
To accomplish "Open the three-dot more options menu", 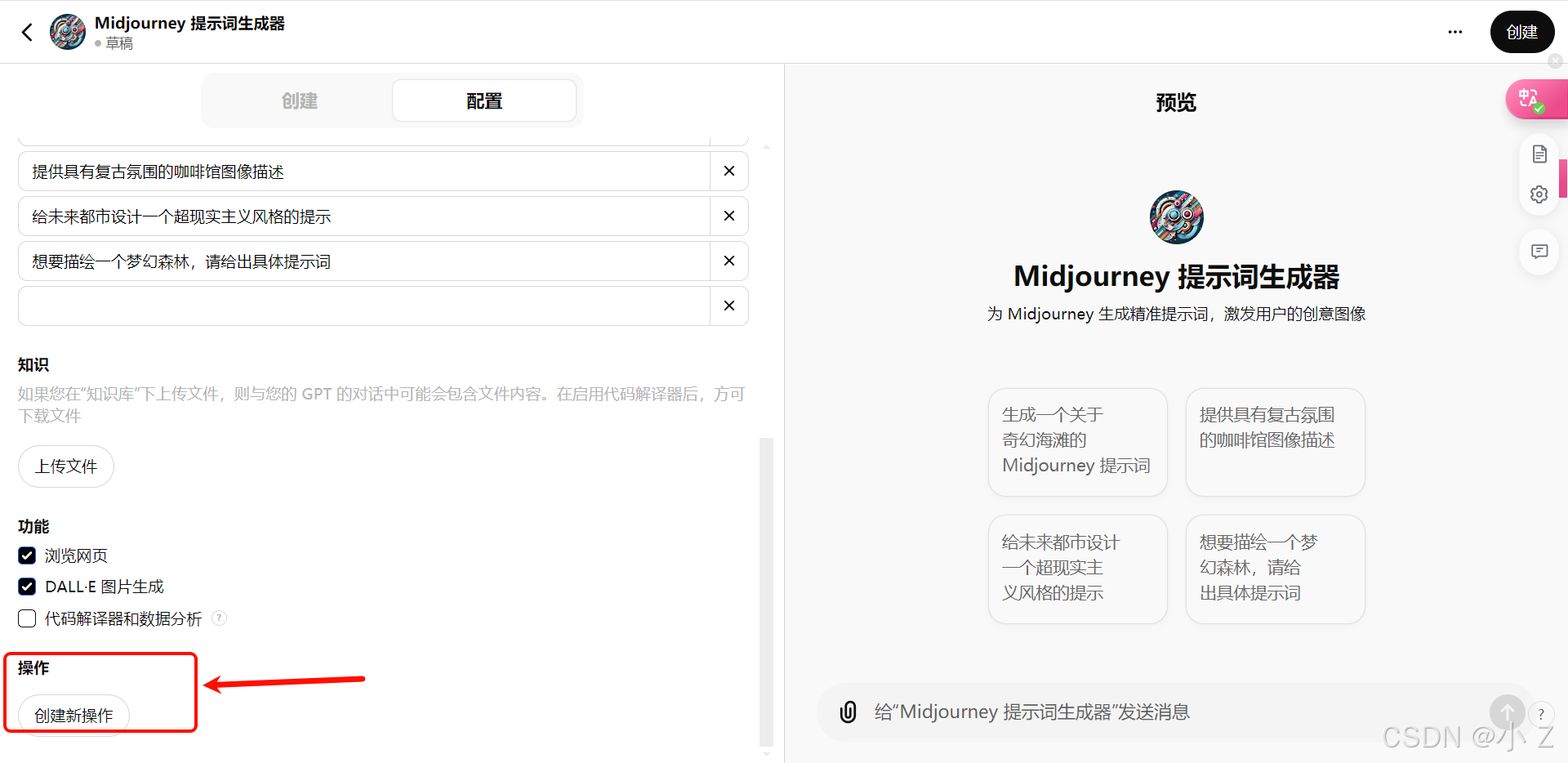I will [x=1455, y=32].
